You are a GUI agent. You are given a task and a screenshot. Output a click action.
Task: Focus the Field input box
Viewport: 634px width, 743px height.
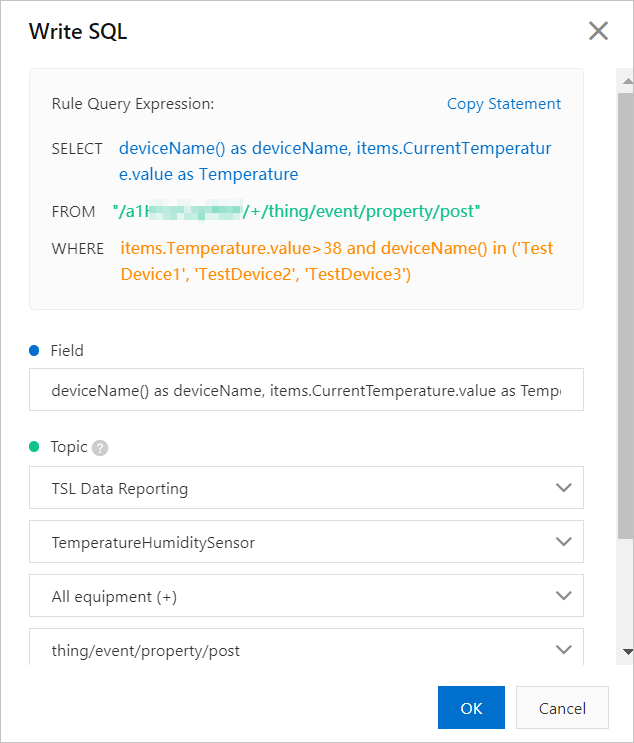coord(306,390)
